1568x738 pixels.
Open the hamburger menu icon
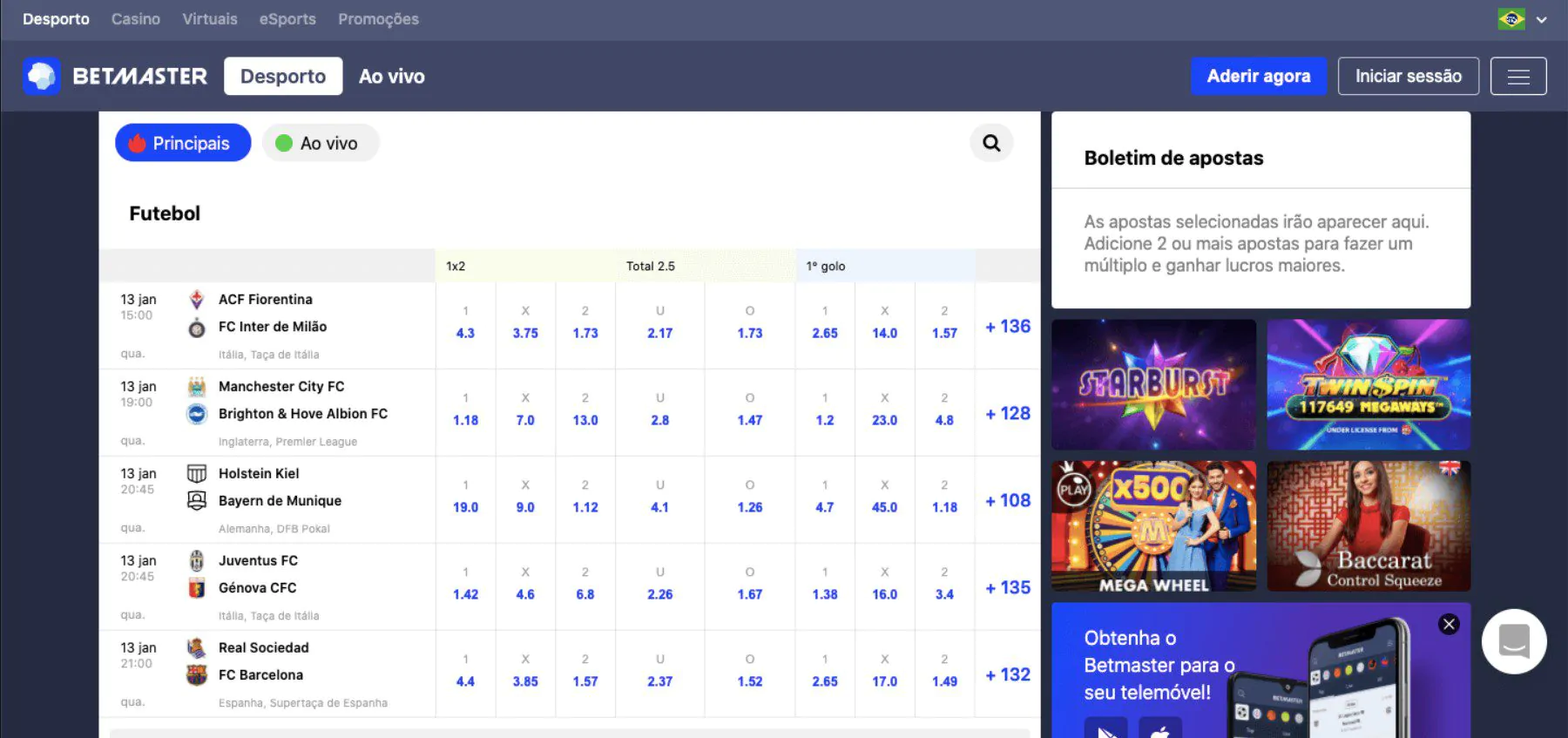[1518, 77]
